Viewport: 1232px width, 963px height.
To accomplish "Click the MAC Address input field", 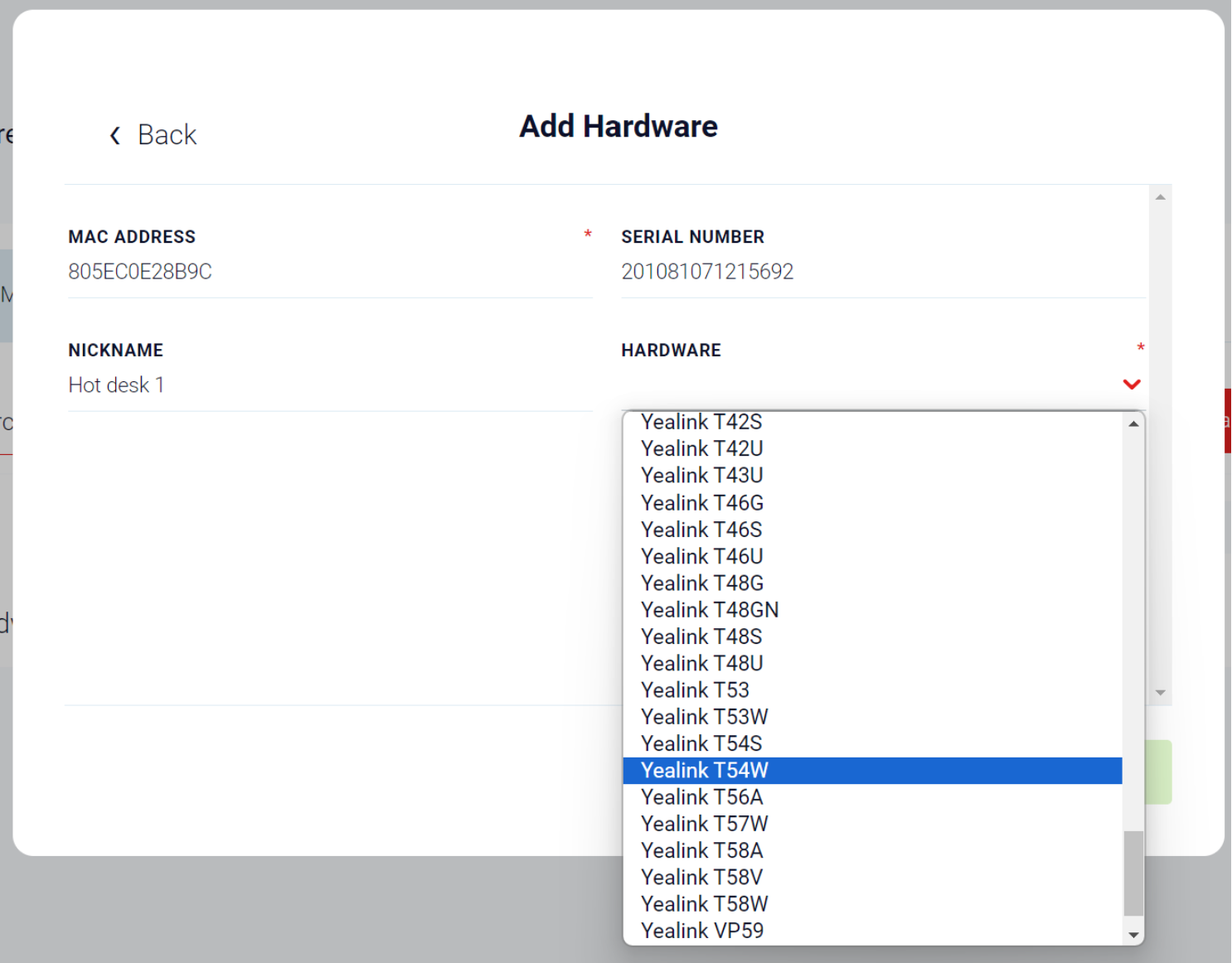I will pyautogui.click(x=330, y=272).
